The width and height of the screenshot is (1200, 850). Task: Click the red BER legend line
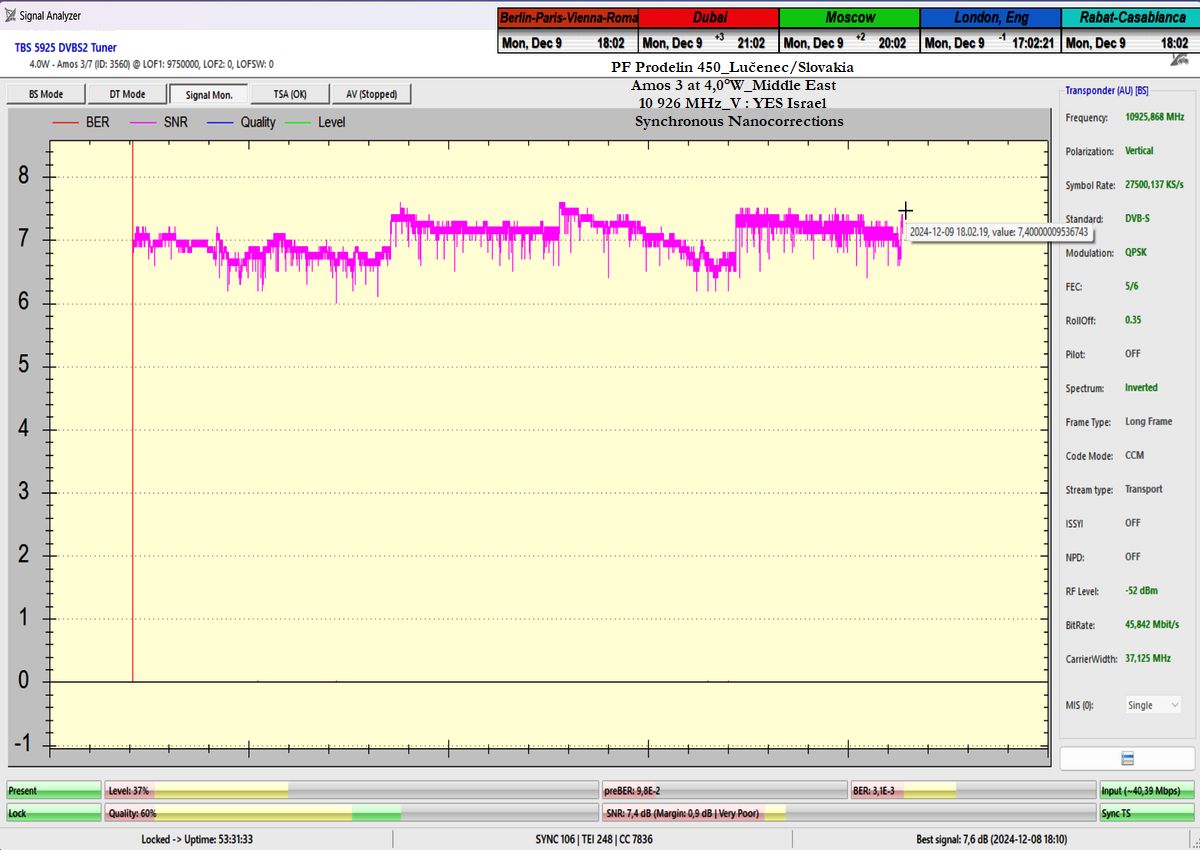point(66,122)
